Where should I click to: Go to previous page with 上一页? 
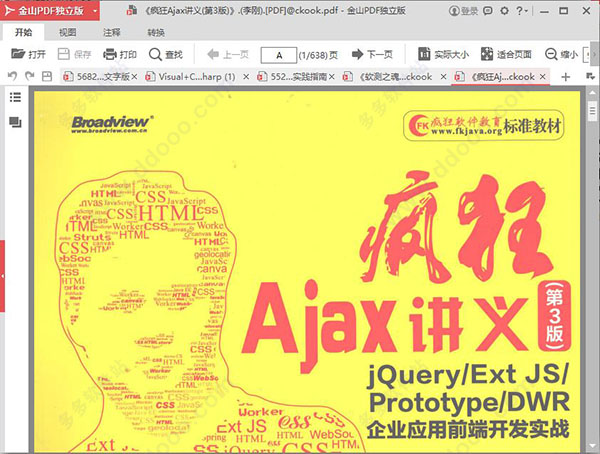click(x=228, y=54)
